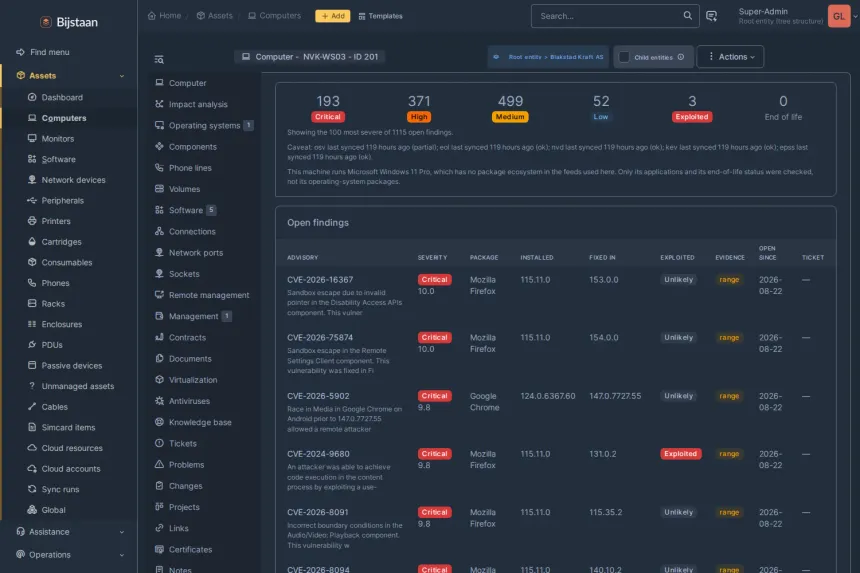The image size is (860, 573).
Task: Click the Certificates icon
Action: (x=159, y=549)
